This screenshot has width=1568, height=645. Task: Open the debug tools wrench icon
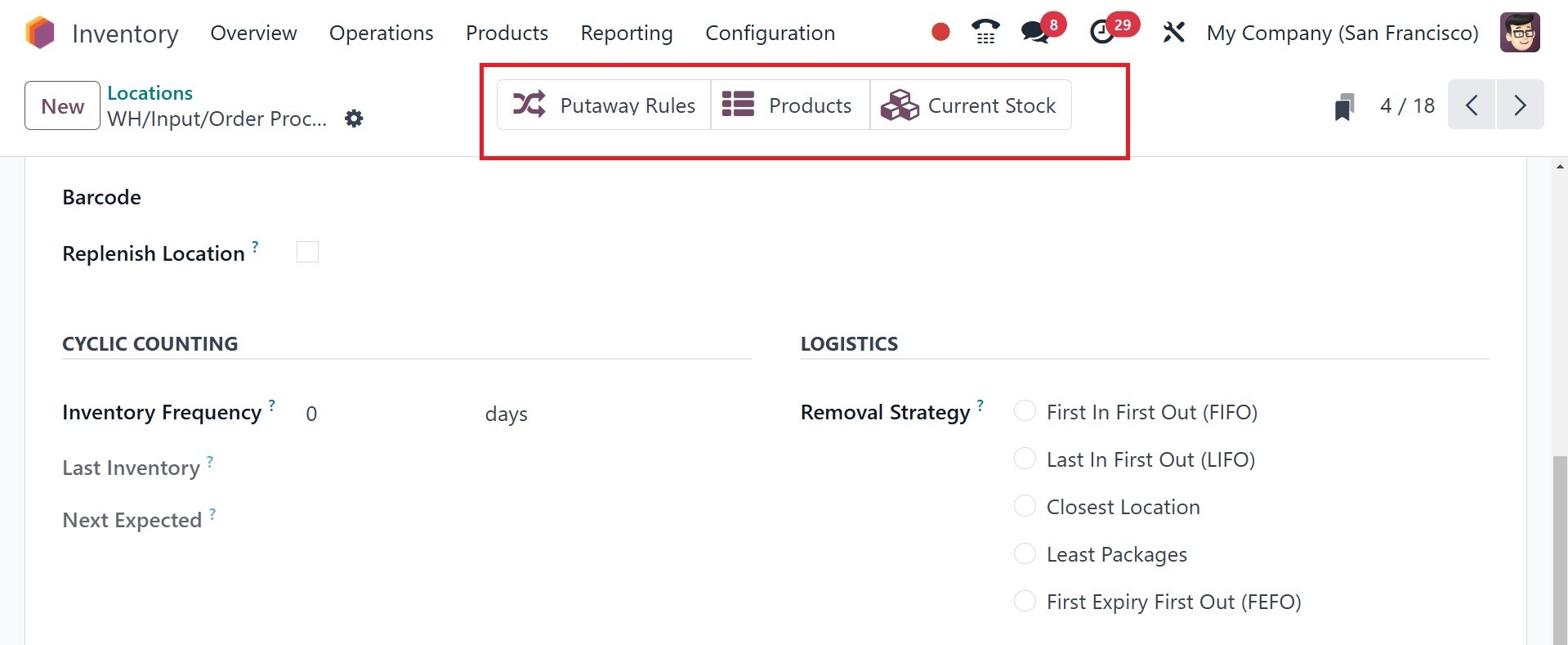point(1173,33)
